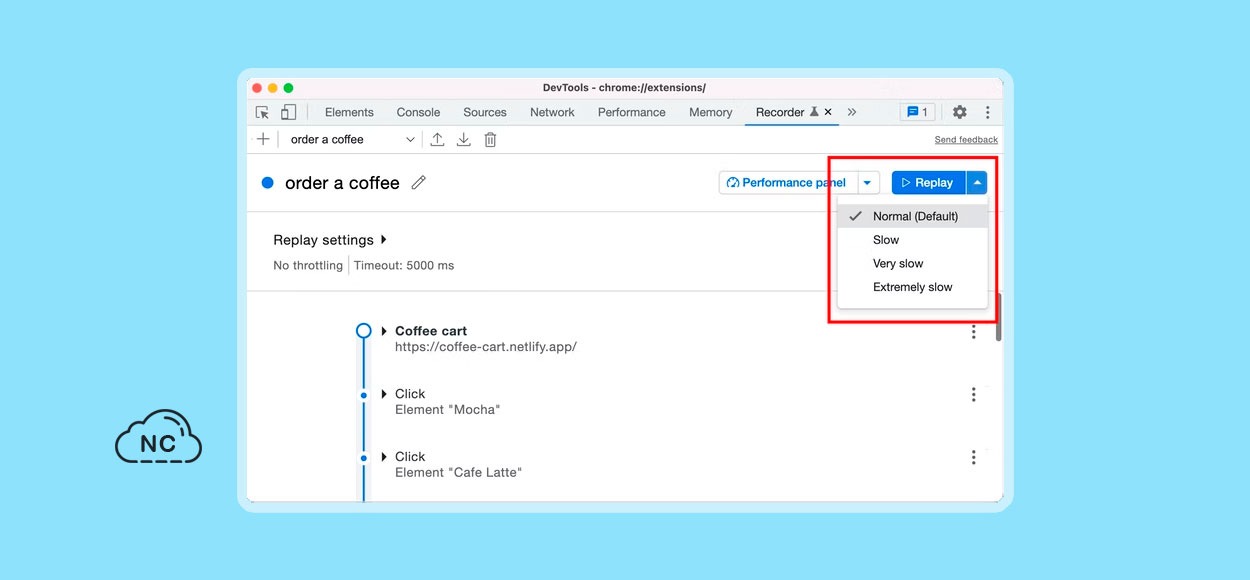Open DevTools three-dot customize menu

coord(987,112)
